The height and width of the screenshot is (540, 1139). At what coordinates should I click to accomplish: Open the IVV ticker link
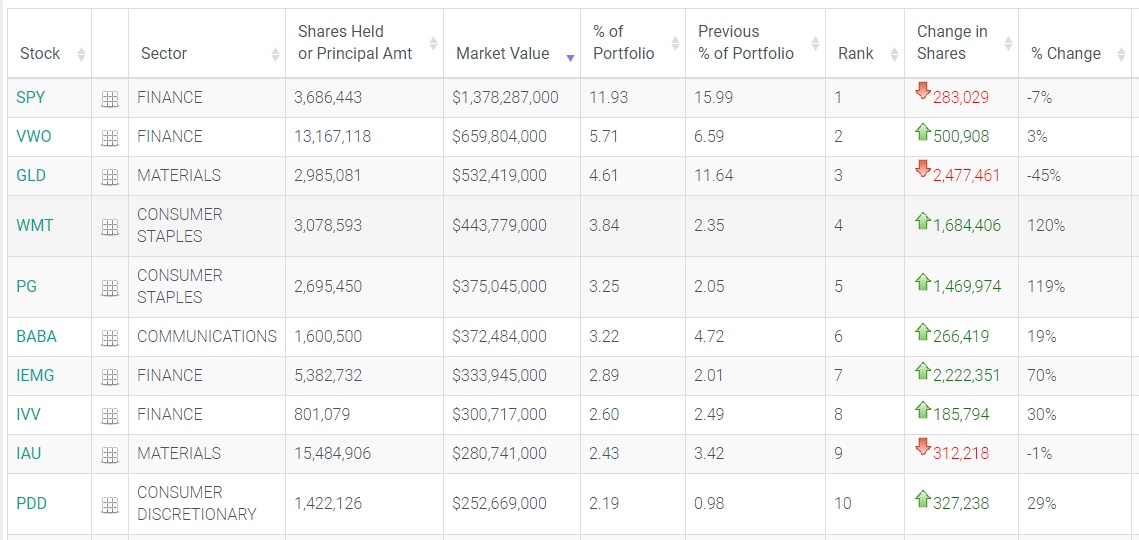coord(29,414)
